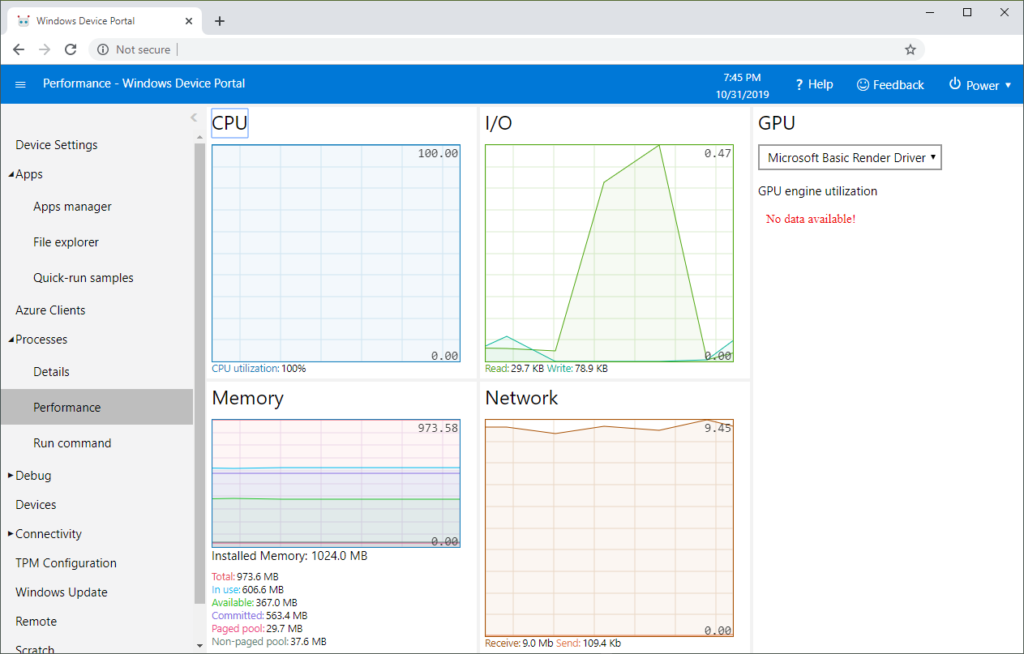Open the hamburger navigation menu
This screenshot has width=1024, height=654.
click(x=20, y=84)
